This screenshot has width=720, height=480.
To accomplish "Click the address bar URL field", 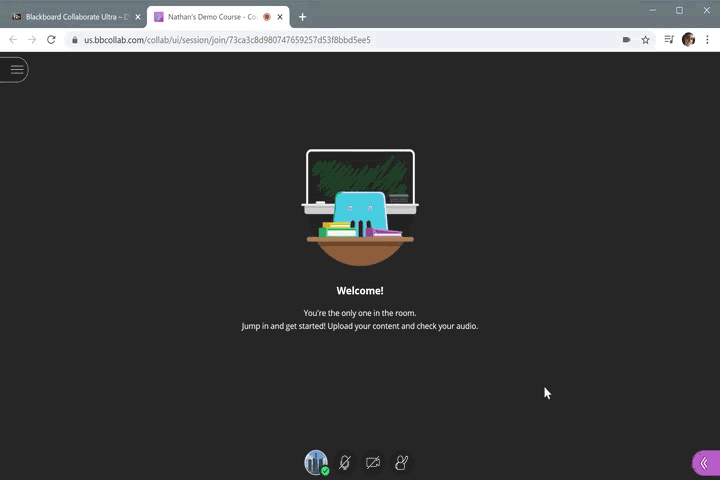I will pyautogui.click(x=300, y=40).
